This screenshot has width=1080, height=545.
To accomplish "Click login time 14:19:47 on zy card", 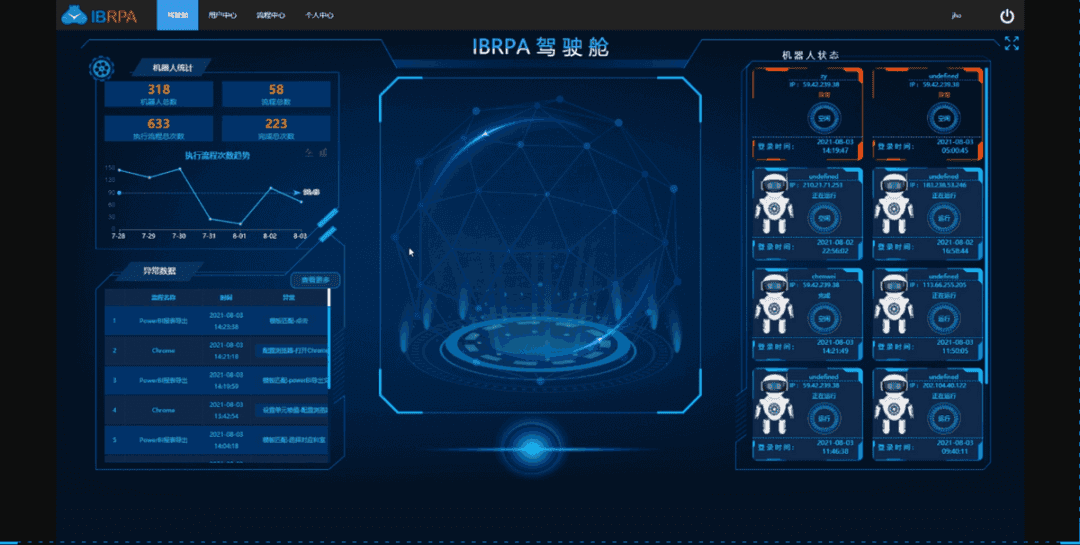I will [x=833, y=150].
